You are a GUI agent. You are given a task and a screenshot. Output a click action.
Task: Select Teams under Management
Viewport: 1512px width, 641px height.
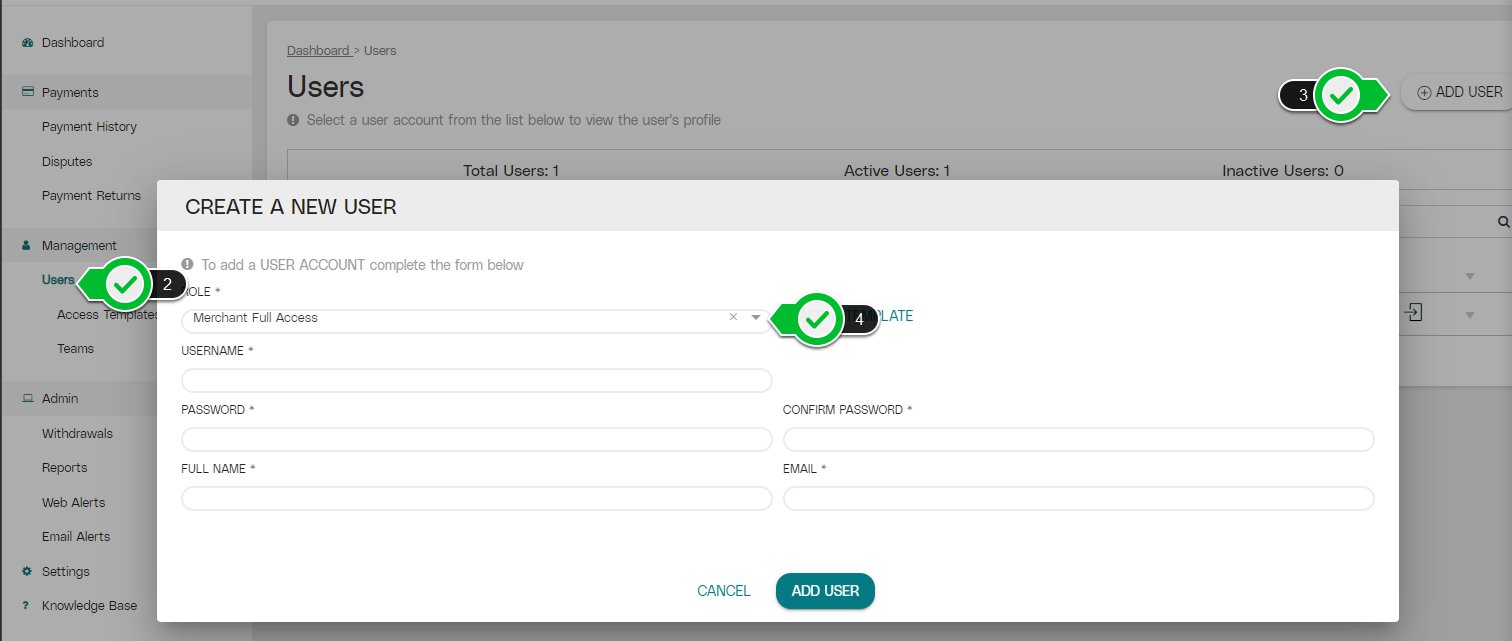click(75, 348)
